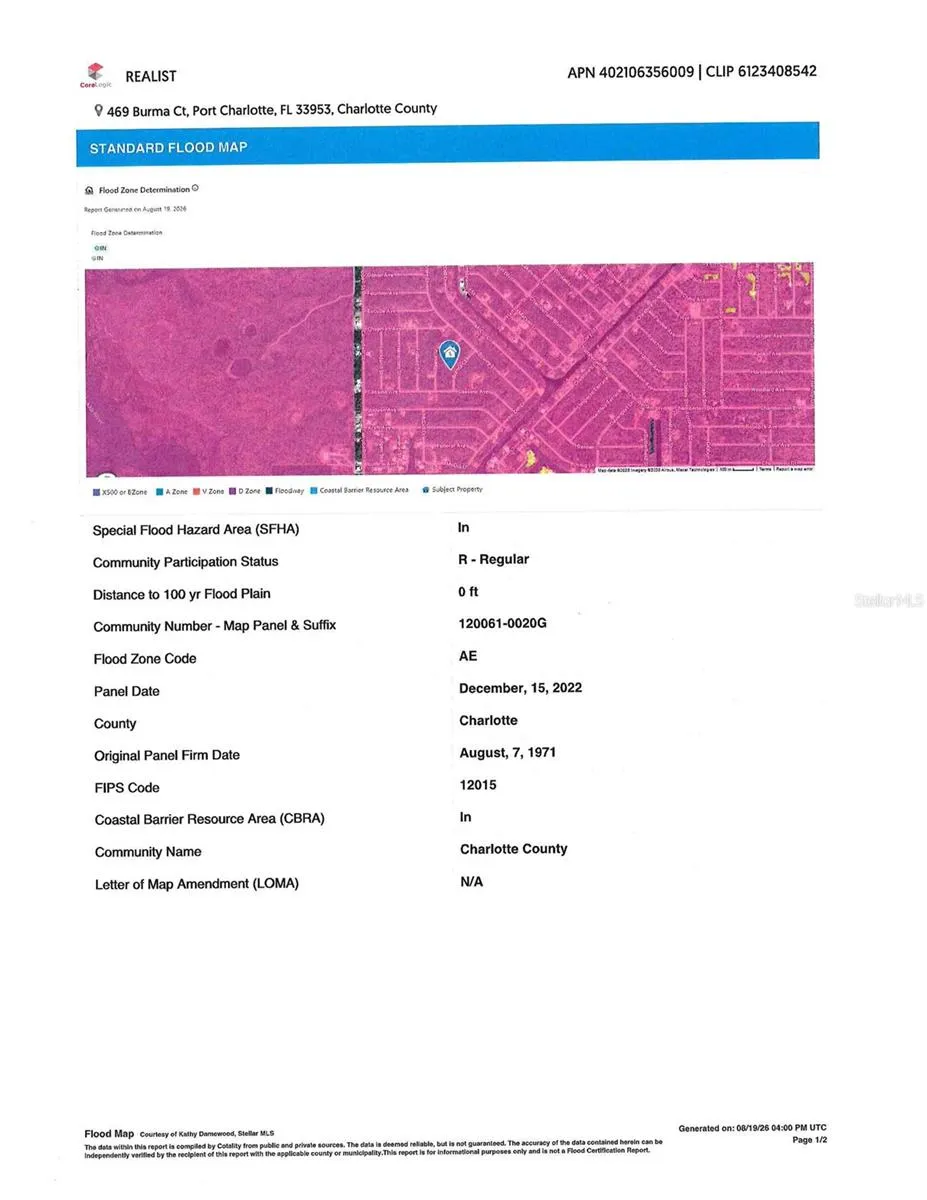Click the CBRA value 'In'
927x1200 pixels.
pos(466,817)
